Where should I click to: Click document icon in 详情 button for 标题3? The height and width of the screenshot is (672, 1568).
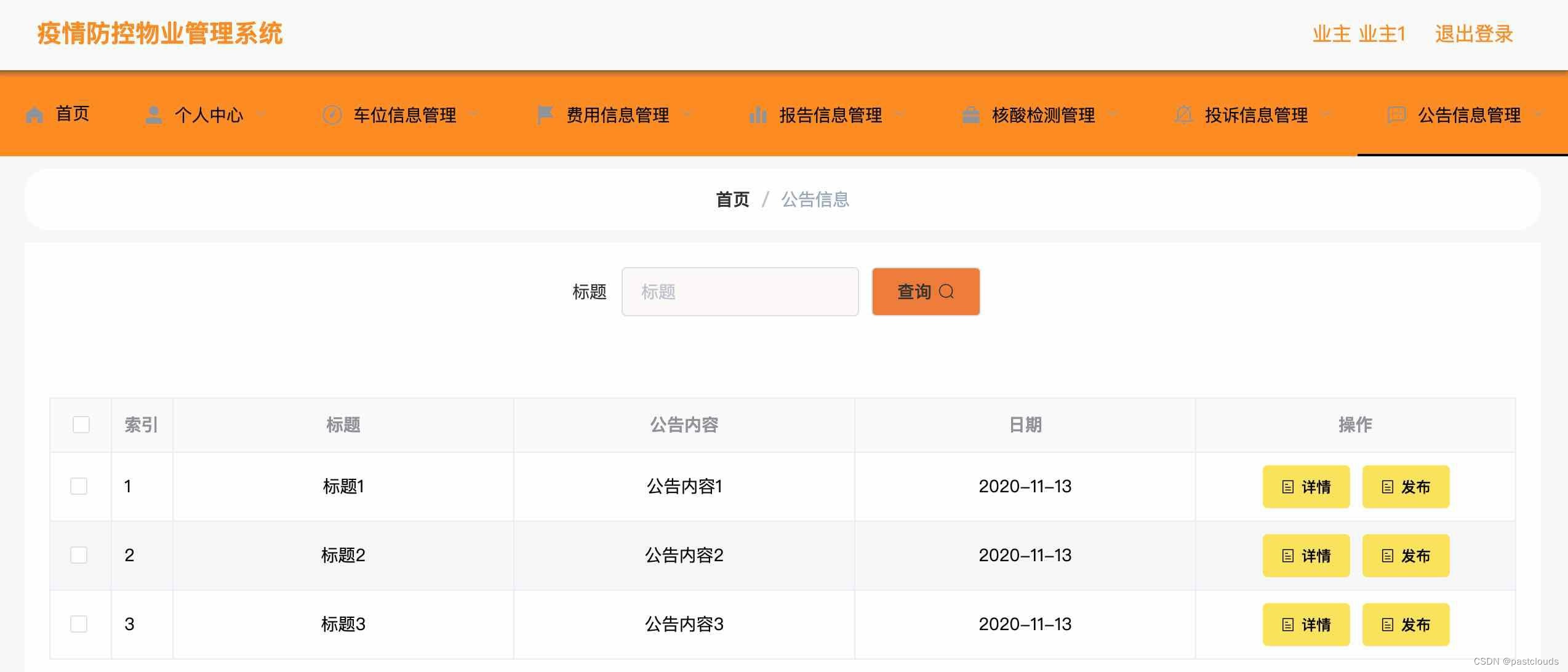pyautogui.click(x=1288, y=625)
